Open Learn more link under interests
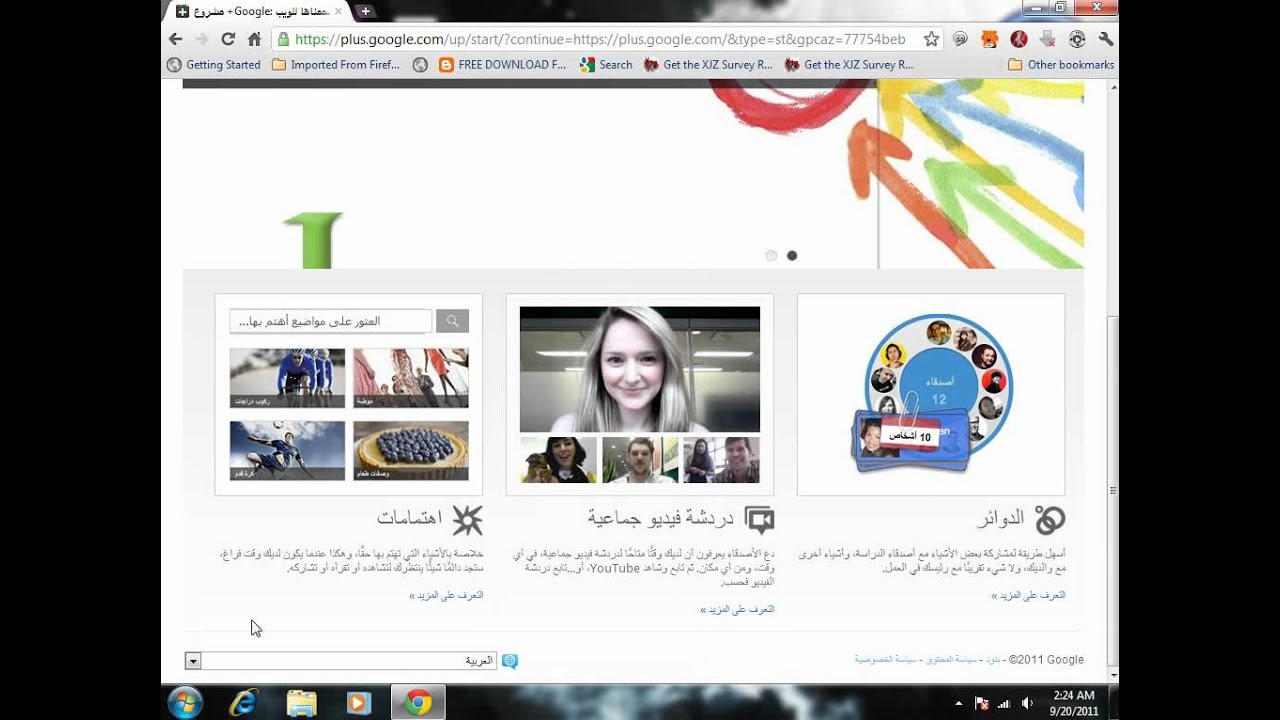The image size is (1280, 720). click(x=446, y=595)
